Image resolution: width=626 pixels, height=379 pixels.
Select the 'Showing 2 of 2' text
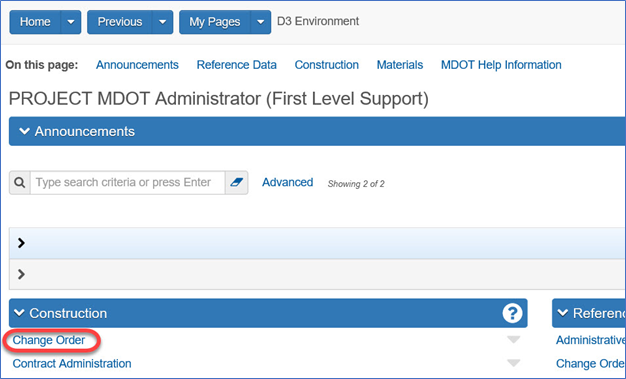[x=356, y=184]
